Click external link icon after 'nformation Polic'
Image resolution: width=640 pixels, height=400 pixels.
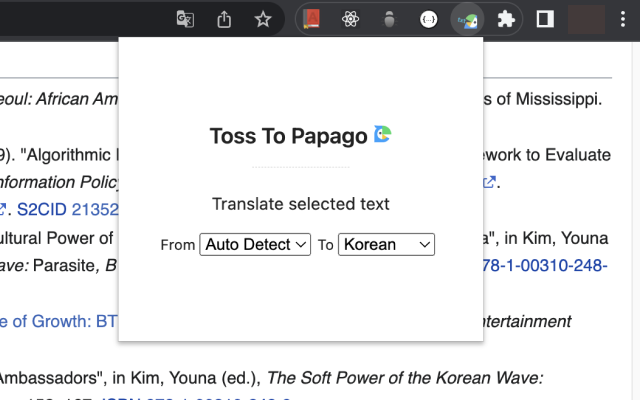pyautogui.click(x=489, y=182)
